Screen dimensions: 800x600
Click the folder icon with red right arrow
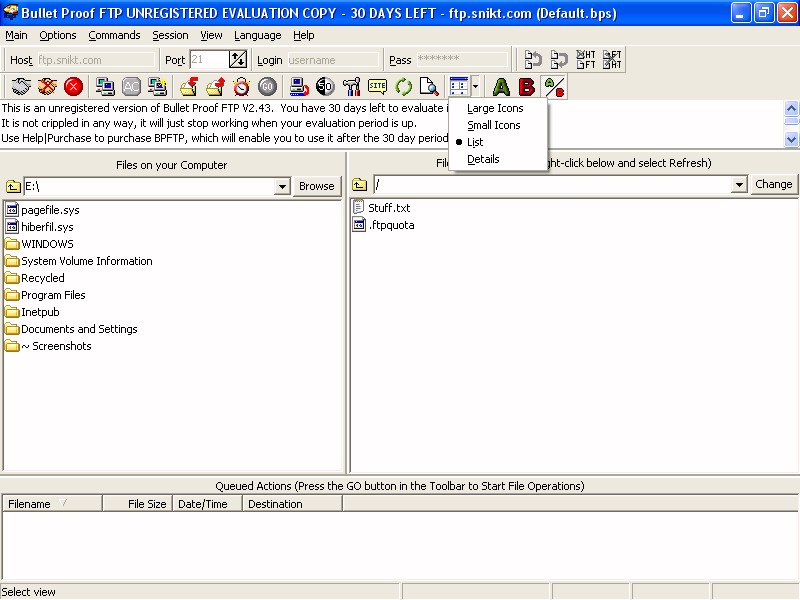215,86
